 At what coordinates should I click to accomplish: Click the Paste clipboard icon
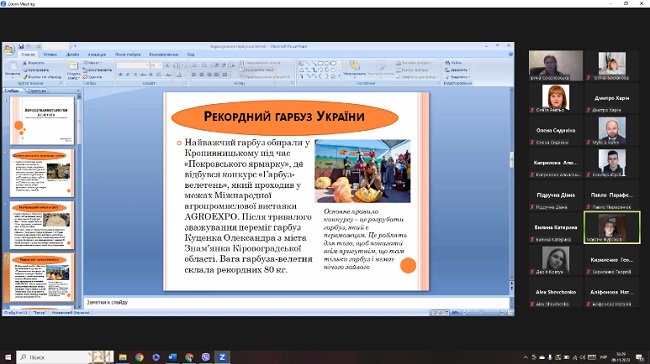[13, 67]
